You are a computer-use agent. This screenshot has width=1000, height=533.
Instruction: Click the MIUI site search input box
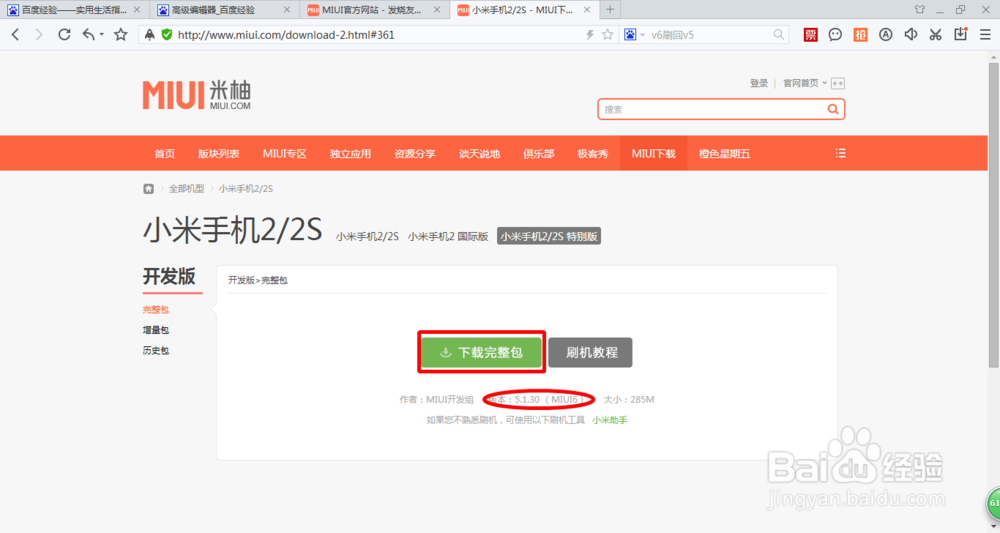coord(712,109)
